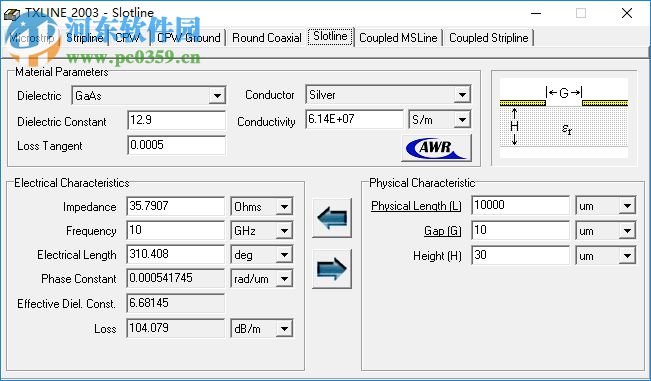Click the Conductivity value field

(x=354, y=120)
